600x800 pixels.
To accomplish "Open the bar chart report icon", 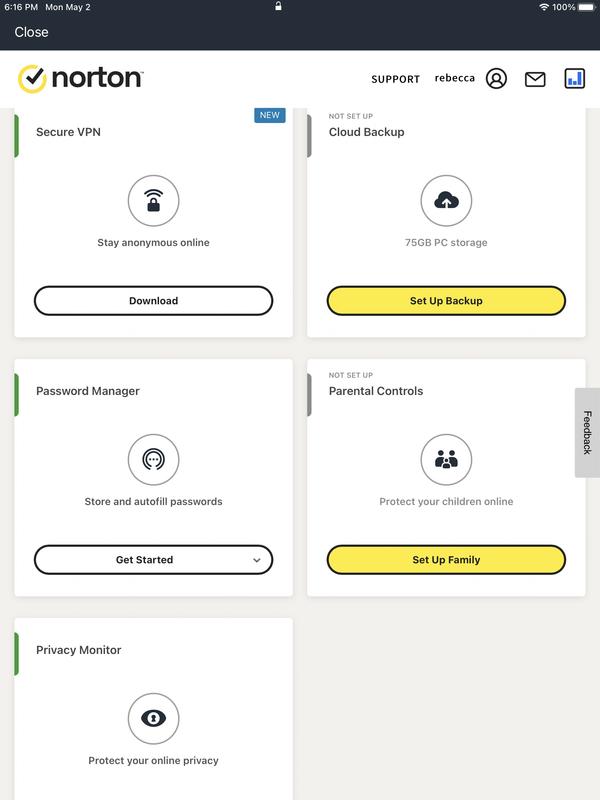I will coord(574,79).
